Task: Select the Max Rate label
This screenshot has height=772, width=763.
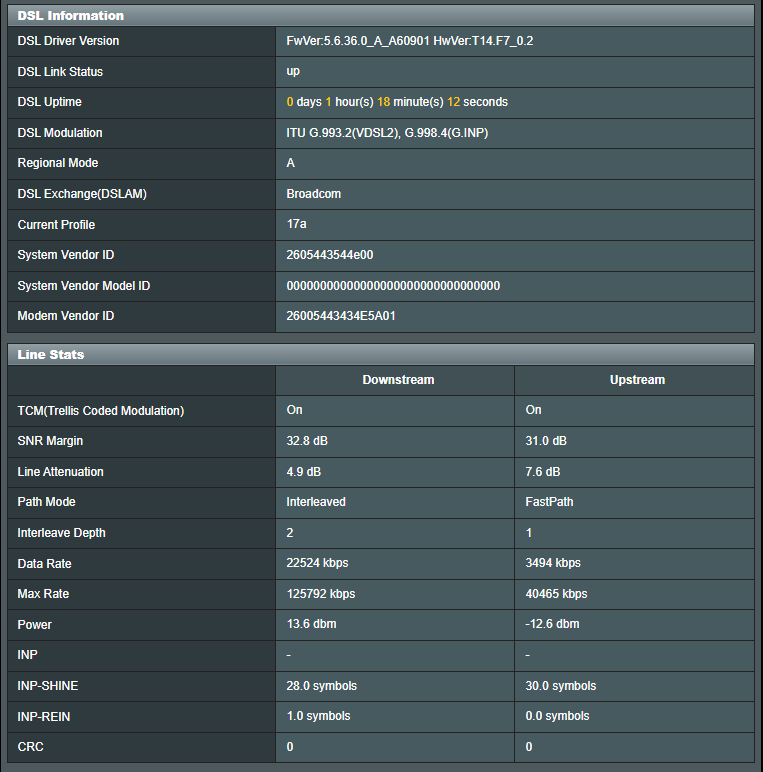Action: pos(43,594)
